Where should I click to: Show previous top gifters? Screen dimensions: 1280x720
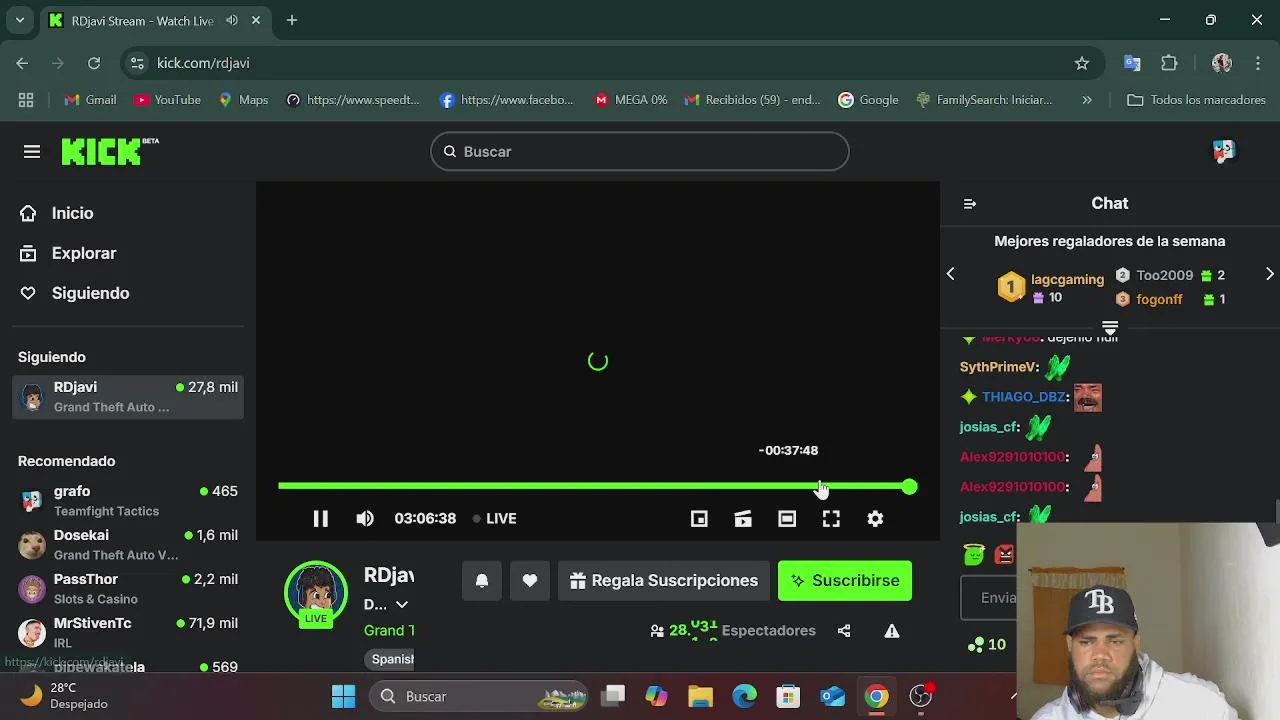950,274
